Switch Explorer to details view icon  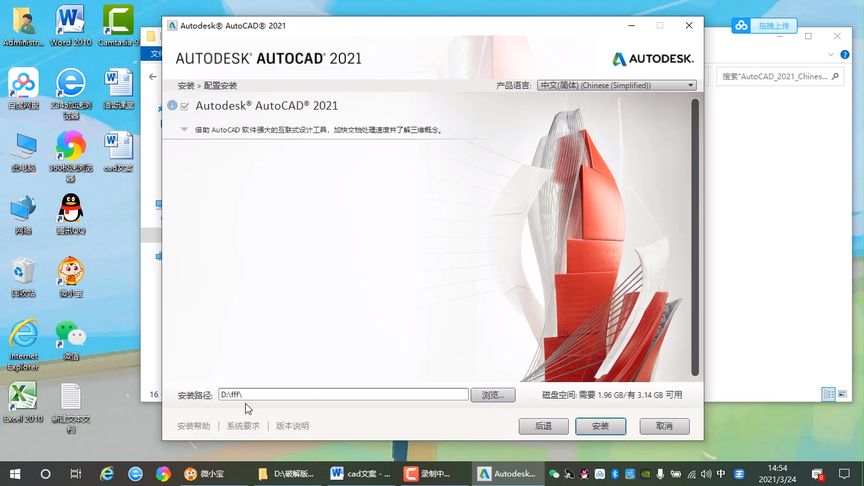pyautogui.click(x=828, y=394)
